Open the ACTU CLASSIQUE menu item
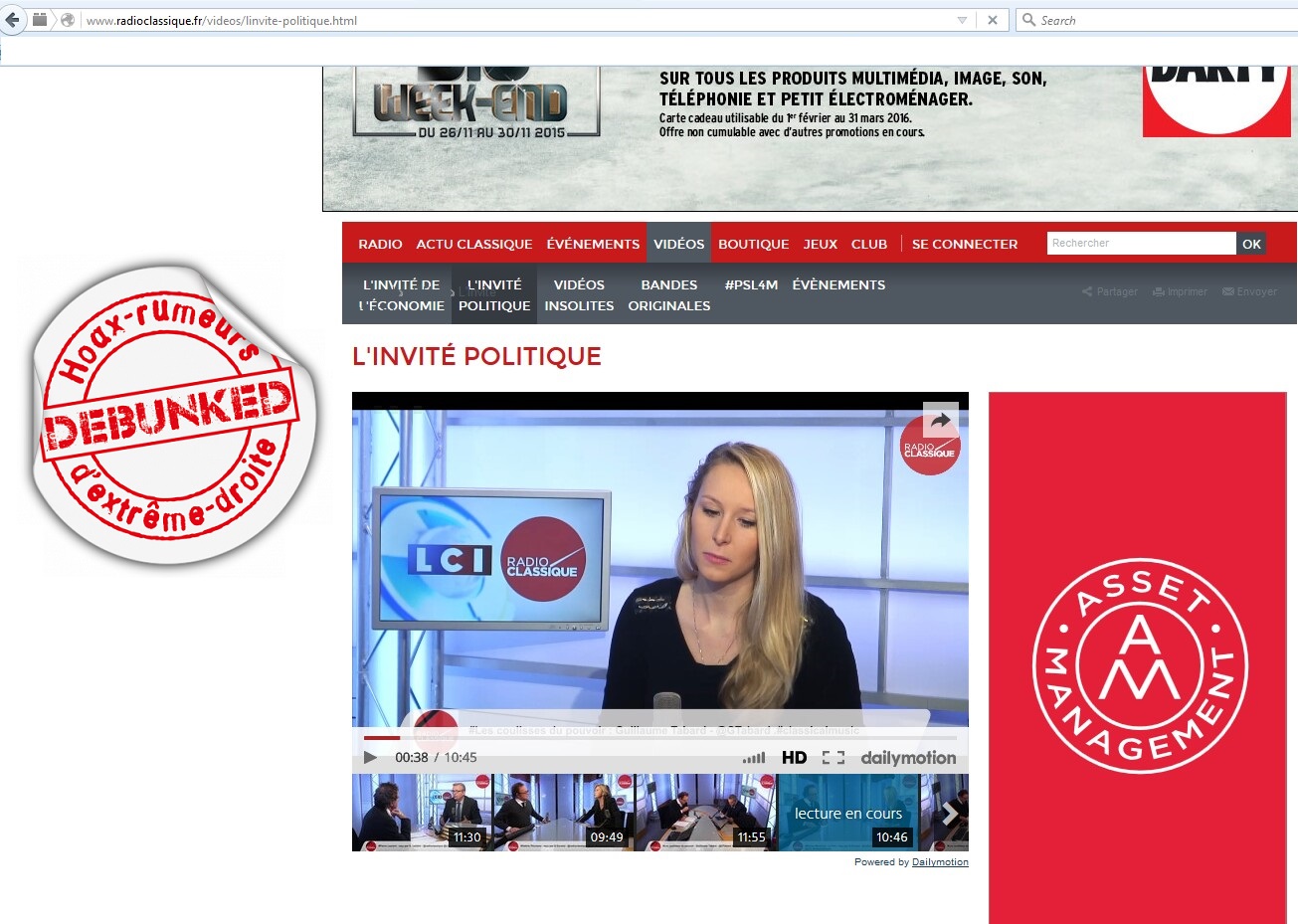1298x924 pixels. [x=474, y=244]
